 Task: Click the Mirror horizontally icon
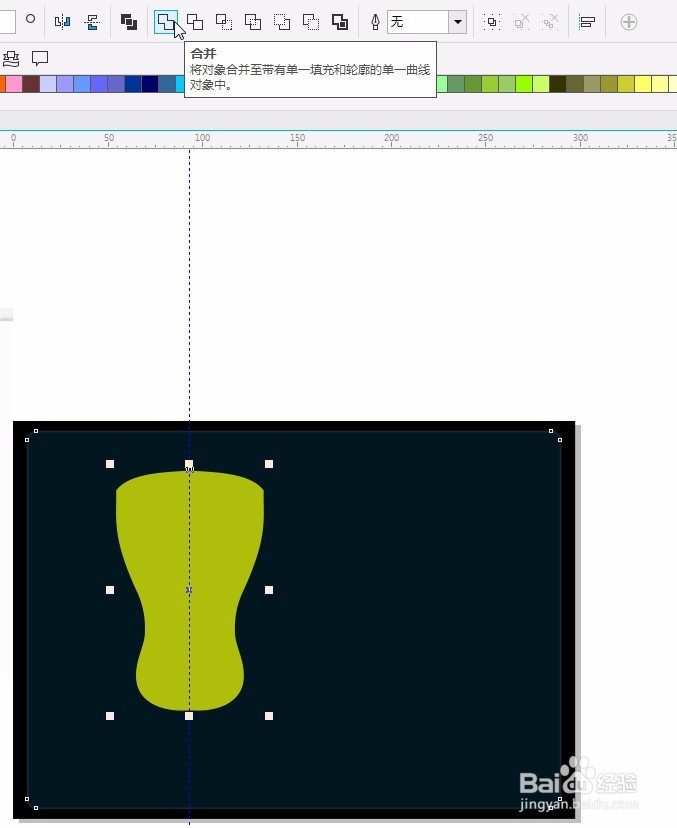62,22
